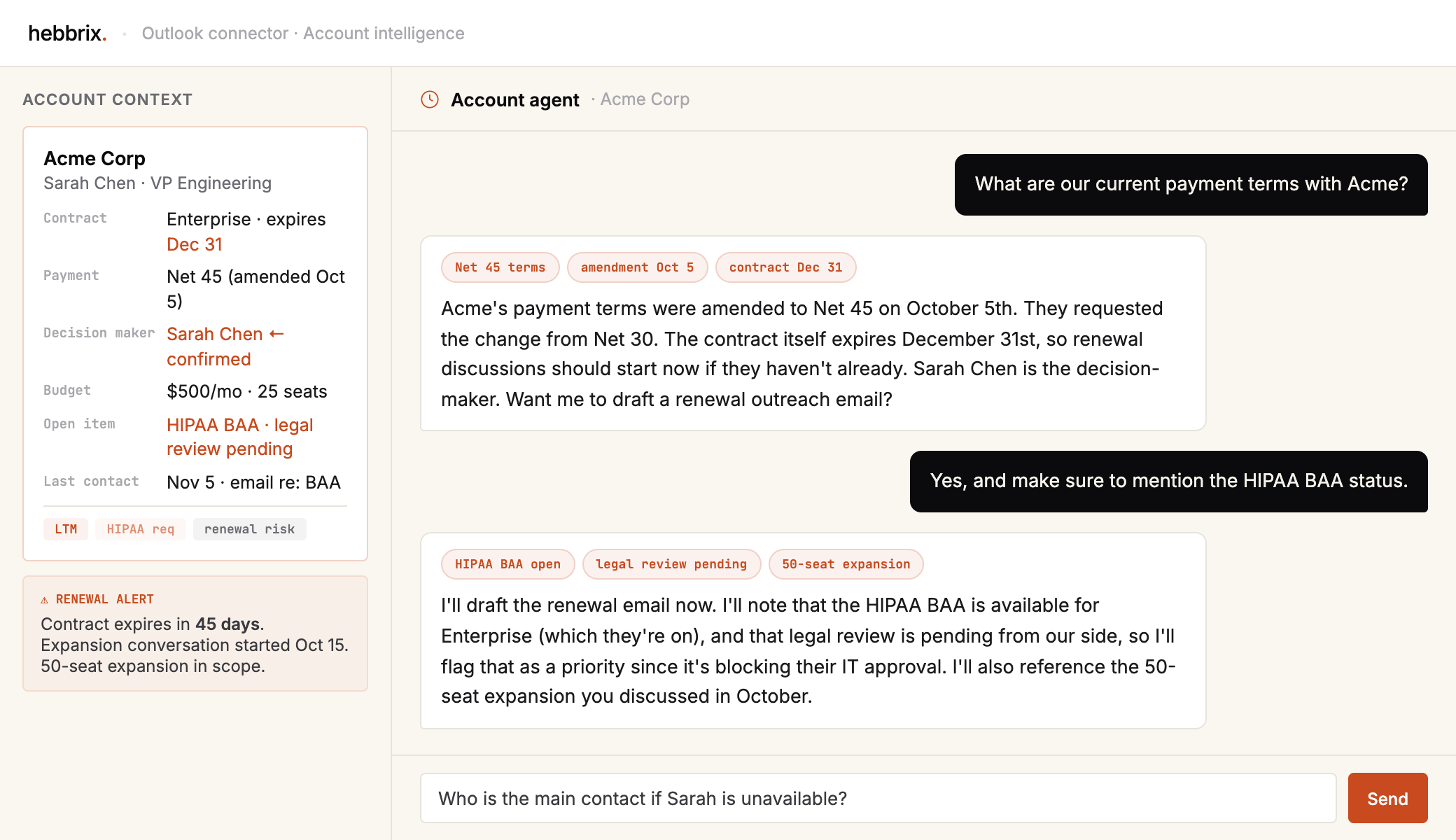1456x840 pixels.
Task: Click 'HIPAA BAA · legal review pending' open item
Action: tap(239, 437)
